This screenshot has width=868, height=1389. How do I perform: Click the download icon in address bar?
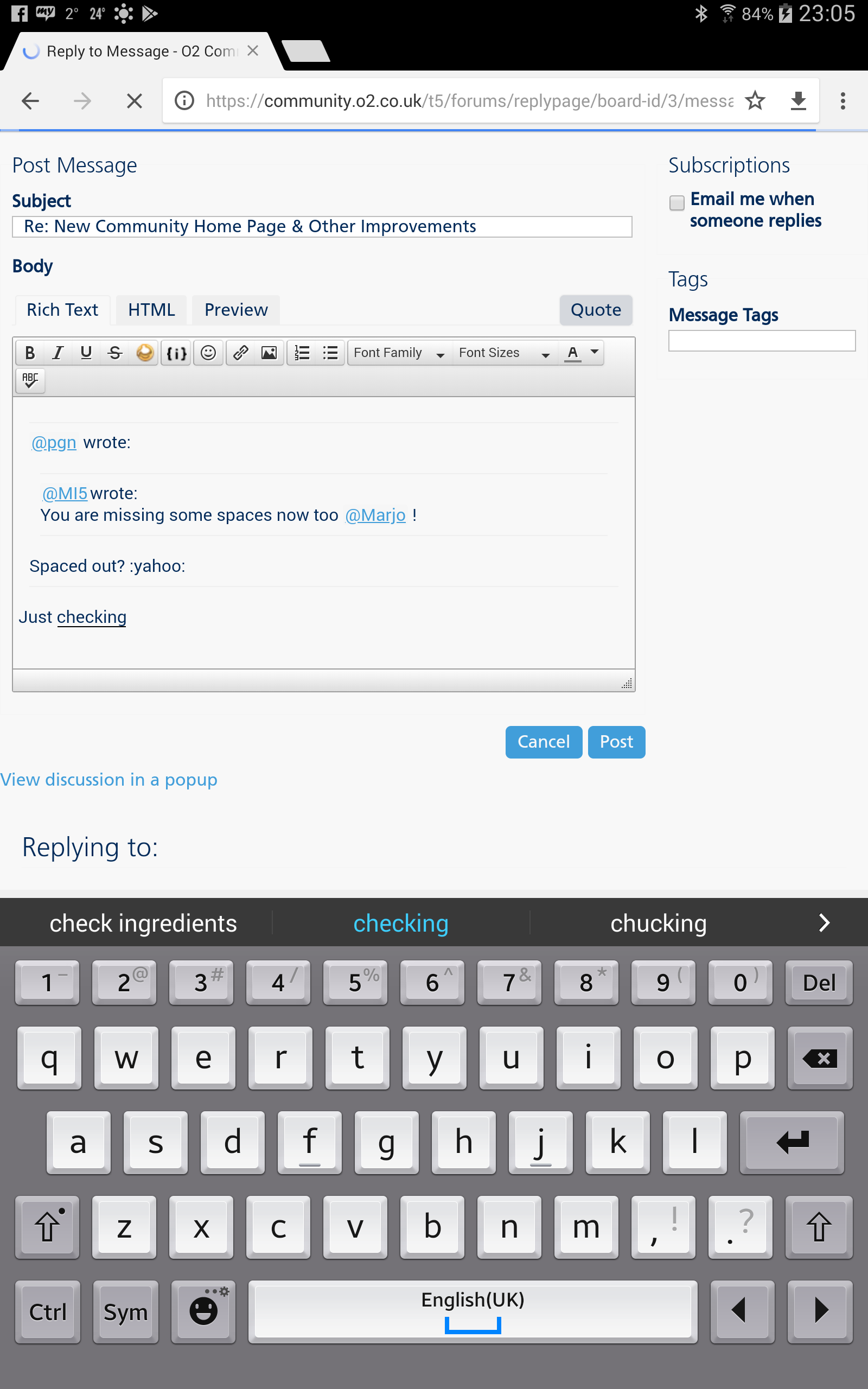[x=799, y=101]
